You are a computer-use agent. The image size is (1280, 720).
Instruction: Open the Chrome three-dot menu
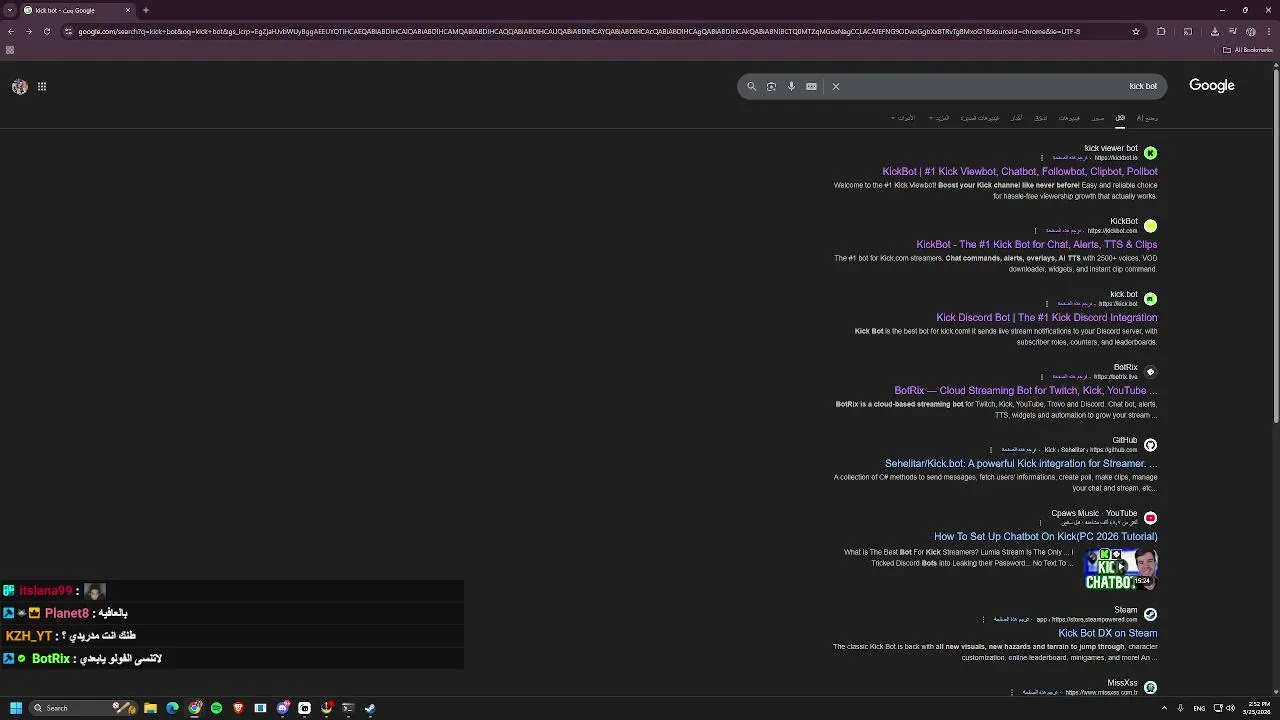[x=1268, y=31]
